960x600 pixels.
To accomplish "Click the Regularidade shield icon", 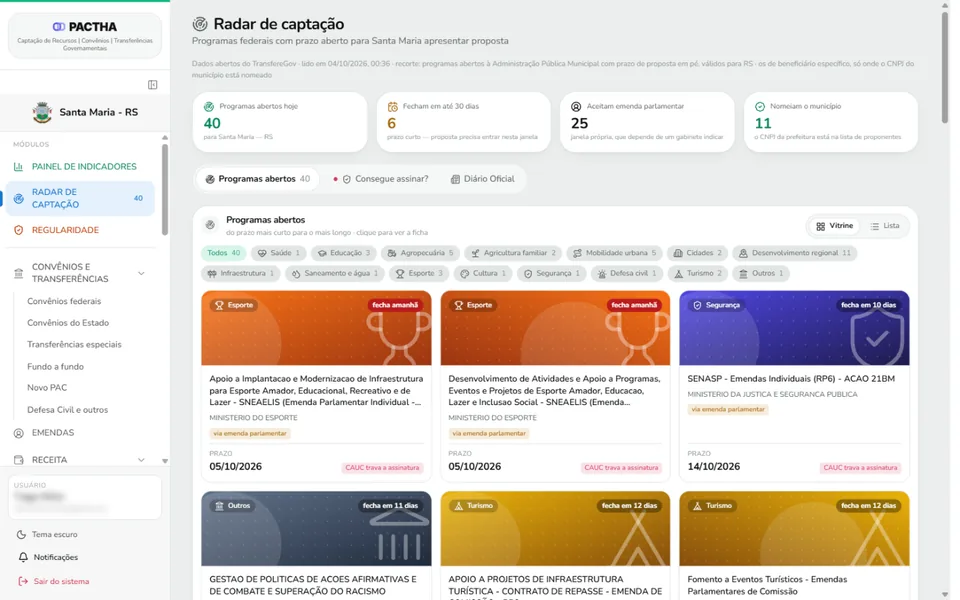I will pyautogui.click(x=18, y=230).
